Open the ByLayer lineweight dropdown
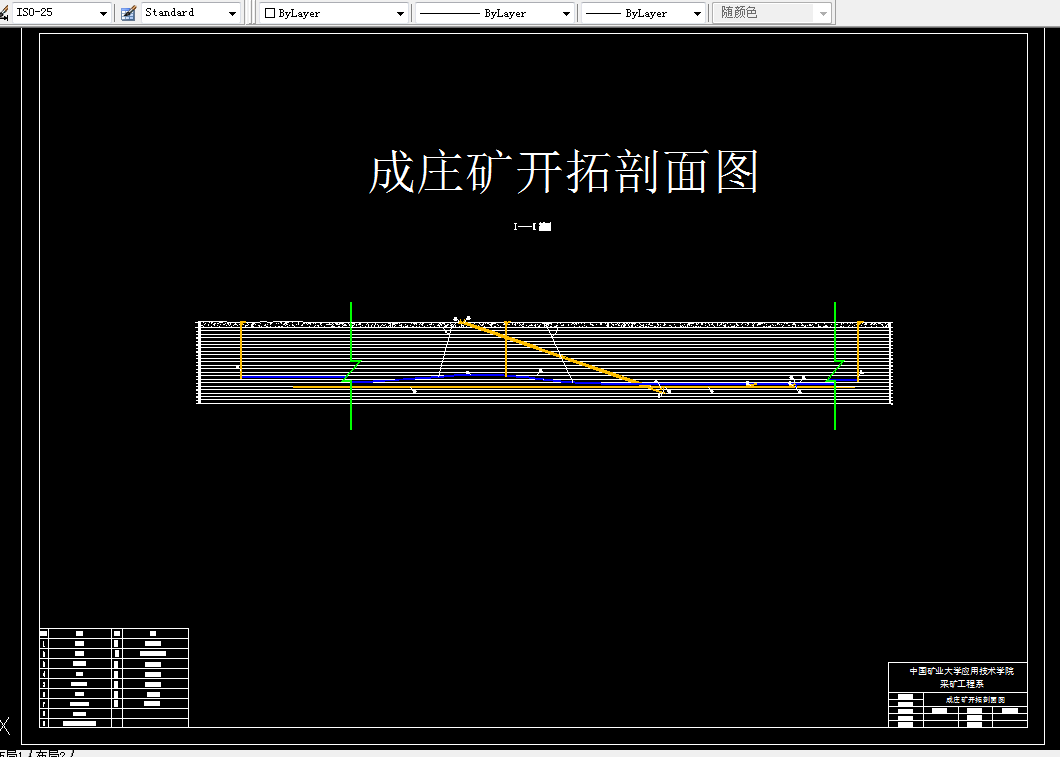The height and width of the screenshot is (757, 1060). click(697, 13)
